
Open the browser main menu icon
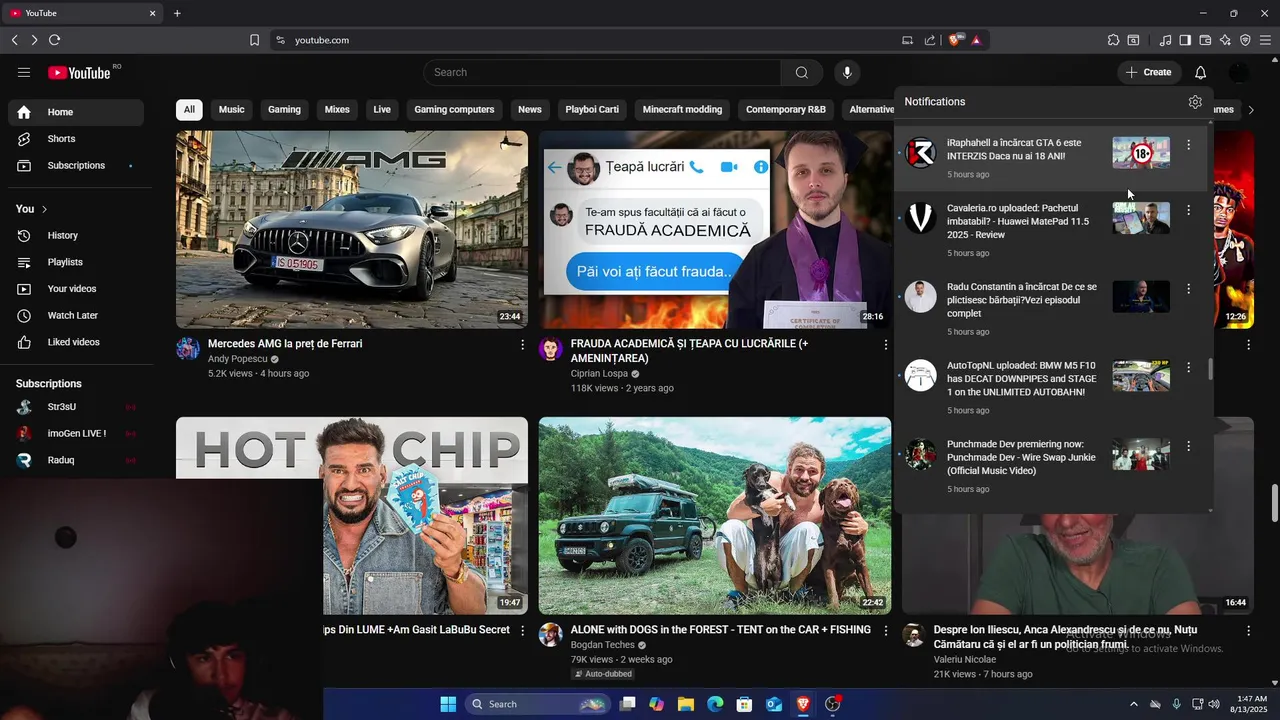pyautogui.click(x=1265, y=40)
